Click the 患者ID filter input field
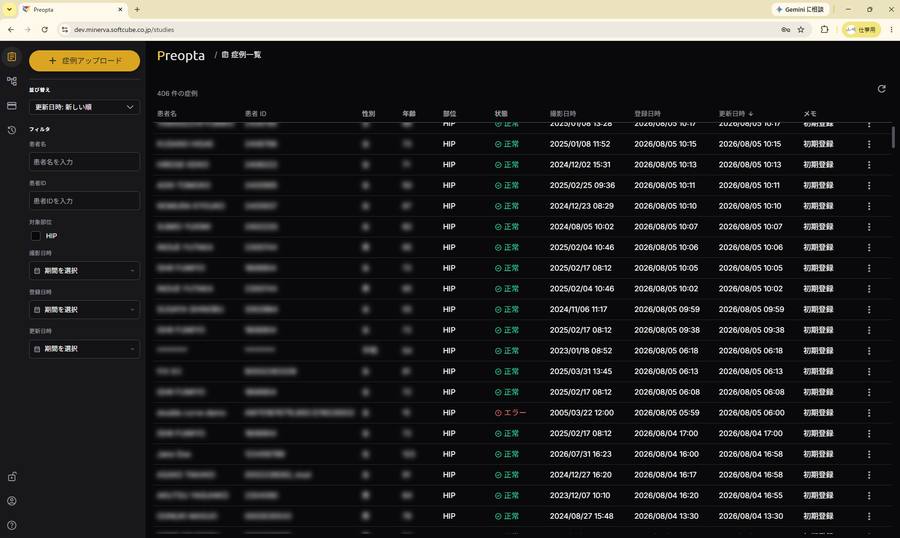This screenshot has height=538, width=900. coord(84,201)
